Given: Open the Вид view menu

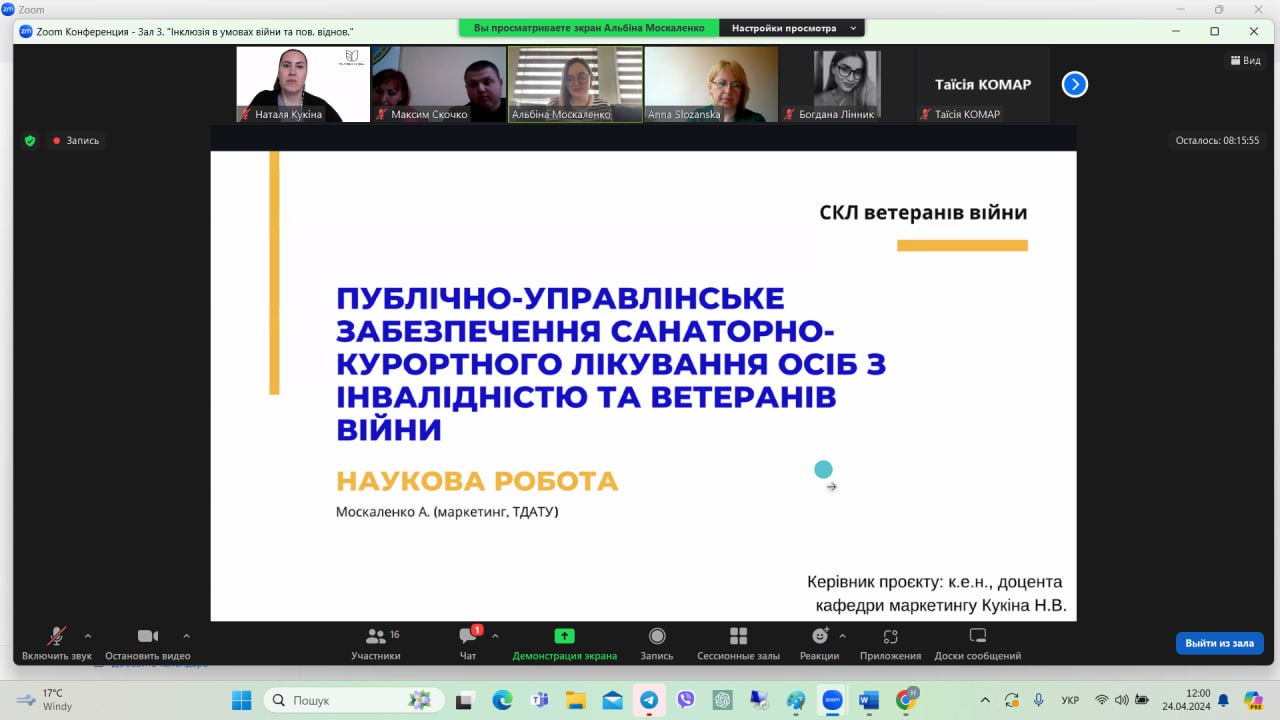Looking at the screenshot, I should [1245, 60].
